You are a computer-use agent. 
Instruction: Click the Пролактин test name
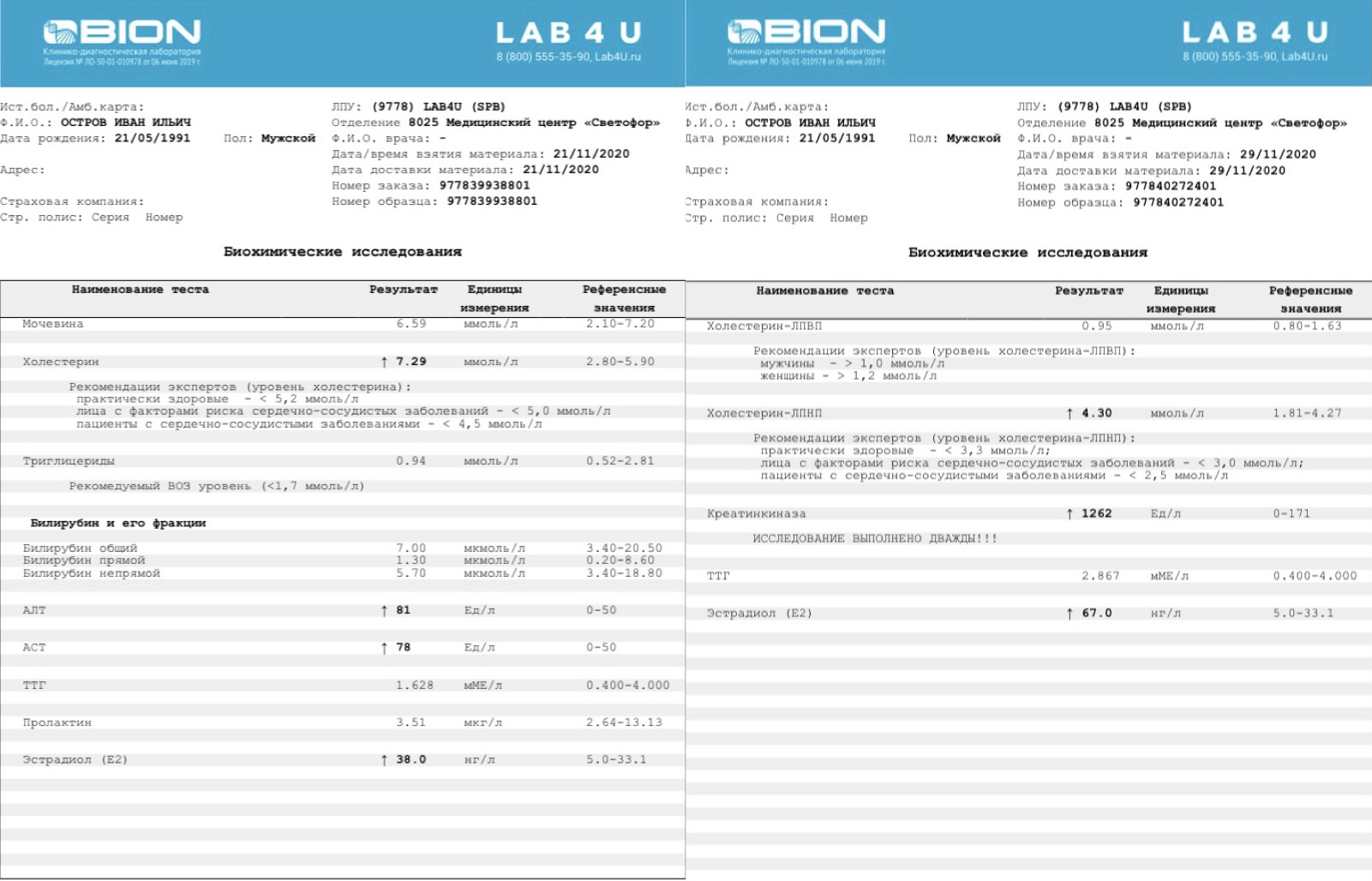click(x=57, y=722)
